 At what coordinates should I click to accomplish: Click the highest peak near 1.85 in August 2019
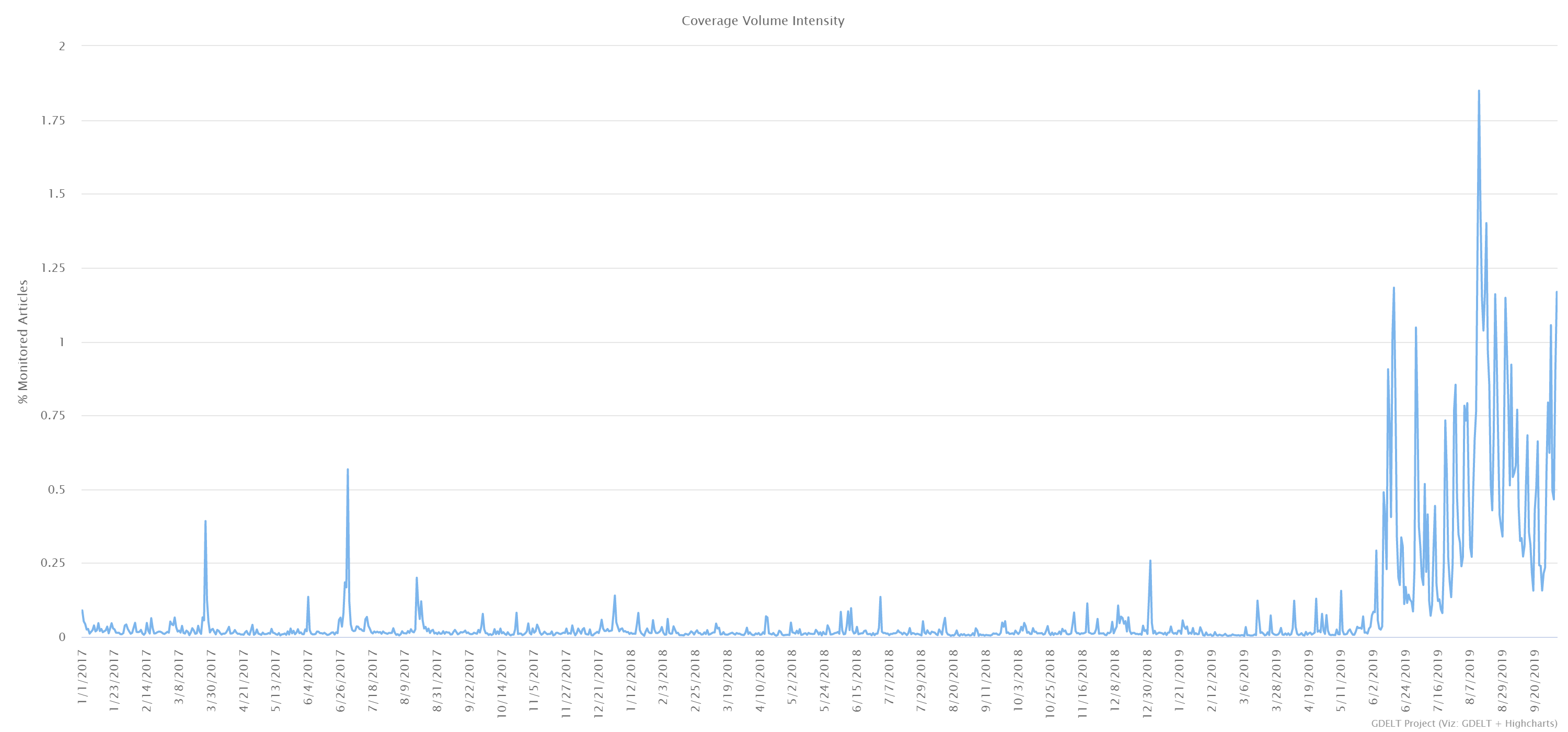1479,92
